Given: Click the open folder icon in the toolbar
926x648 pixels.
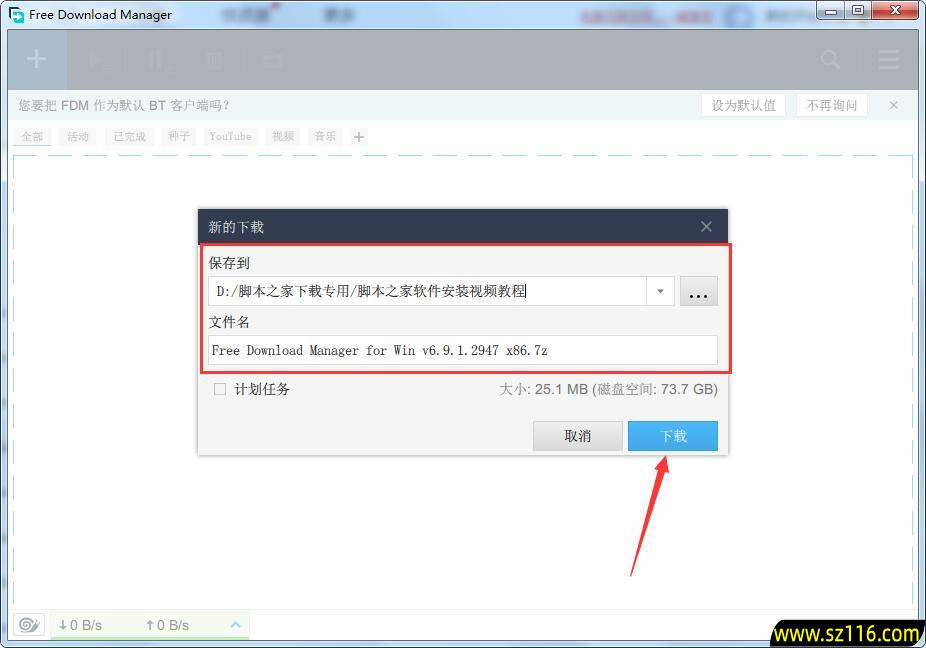Looking at the screenshot, I should [x=272, y=60].
